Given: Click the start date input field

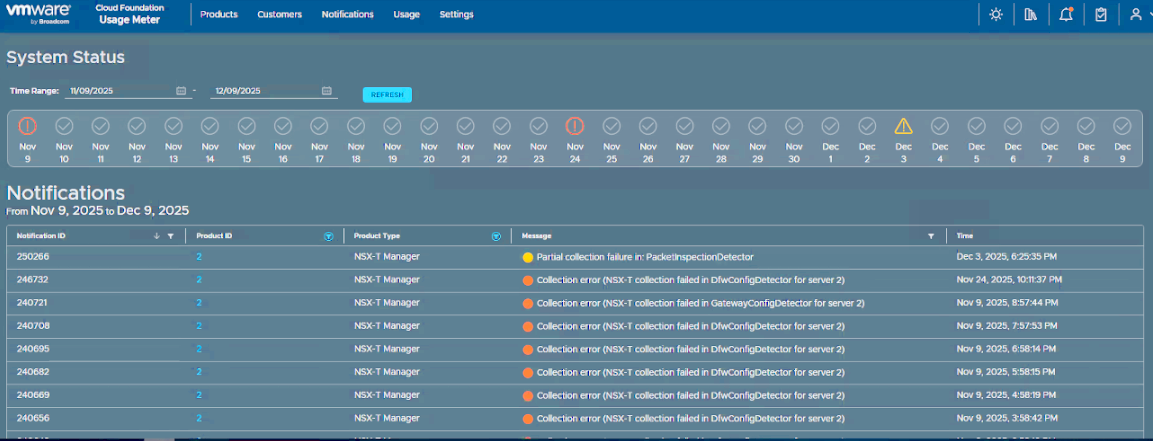Looking at the screenshot, I should pyautogui.click(x=118, y=91).
